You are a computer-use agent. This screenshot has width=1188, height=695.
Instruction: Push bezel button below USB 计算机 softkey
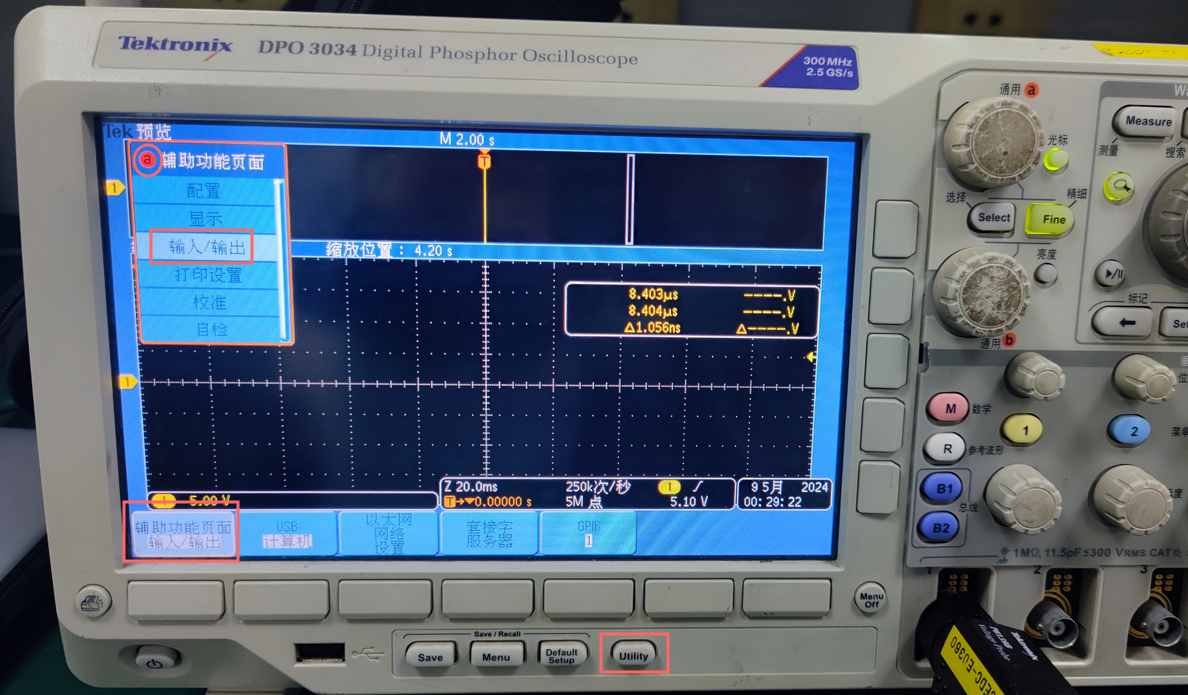[x=281, y=600]
